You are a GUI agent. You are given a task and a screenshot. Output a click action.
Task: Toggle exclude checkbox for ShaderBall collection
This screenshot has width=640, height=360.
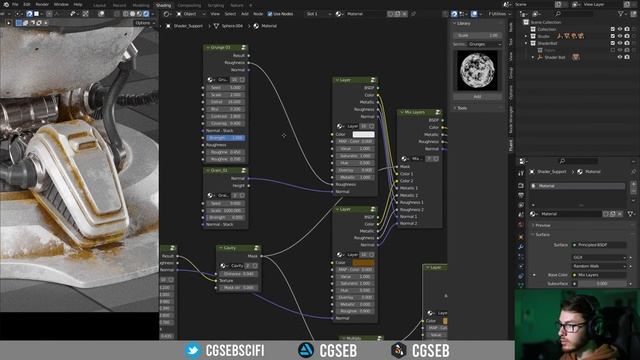click(x=613, y=43)
